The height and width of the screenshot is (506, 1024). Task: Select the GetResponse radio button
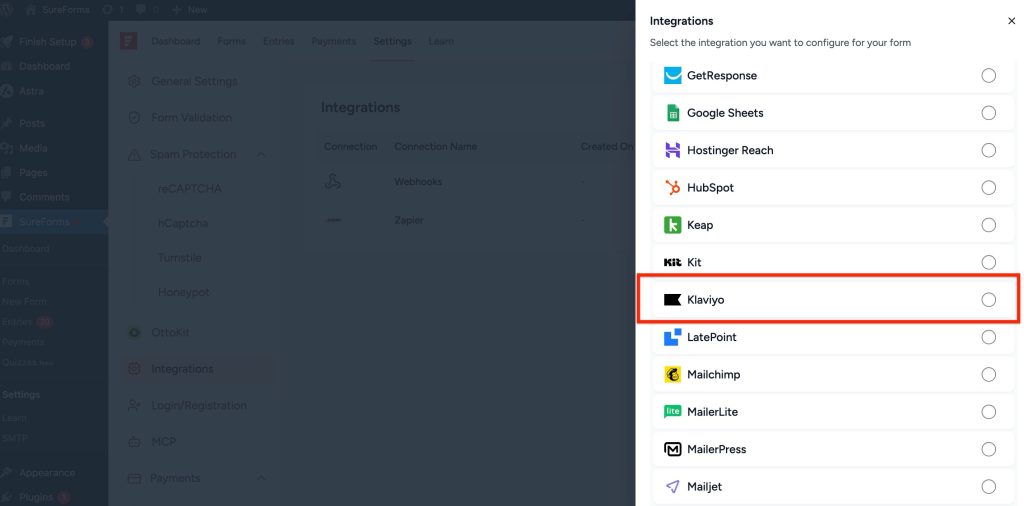[989, 76]
